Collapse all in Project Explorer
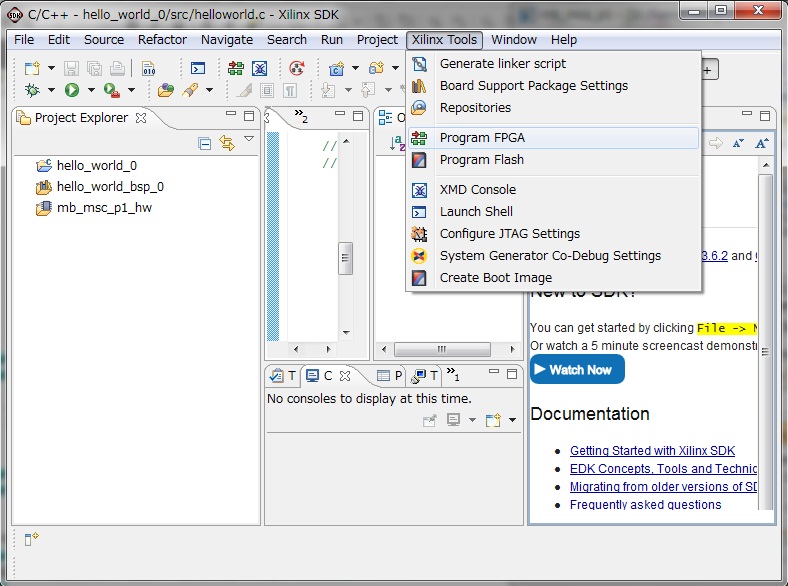The height and width of the screenshot is (586, 788). 205,144
